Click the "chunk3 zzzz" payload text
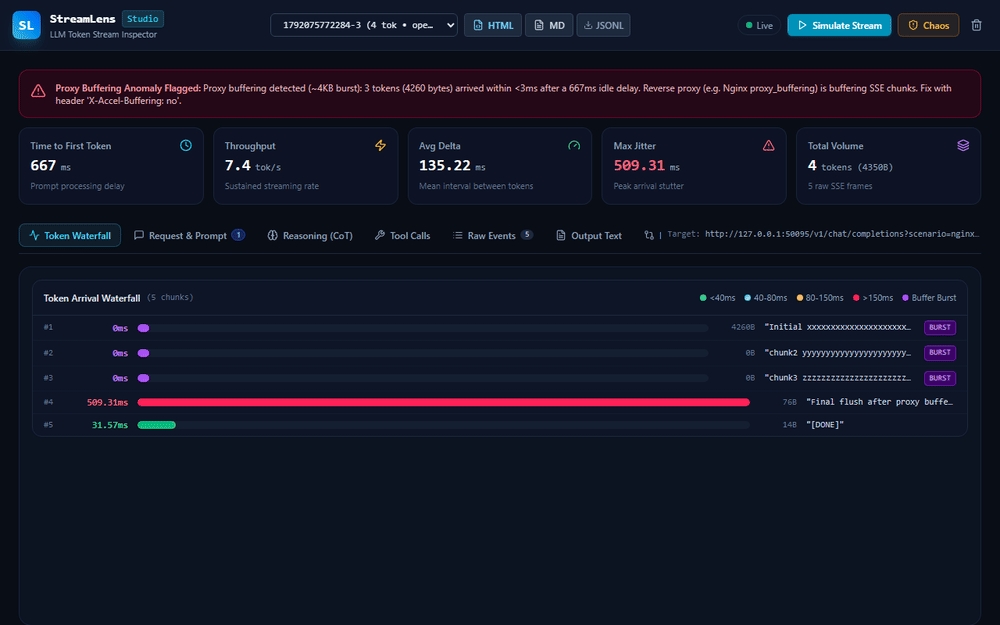Viewport: 1000px width, 625px height. pyautogui.click(x=838, y=378)
